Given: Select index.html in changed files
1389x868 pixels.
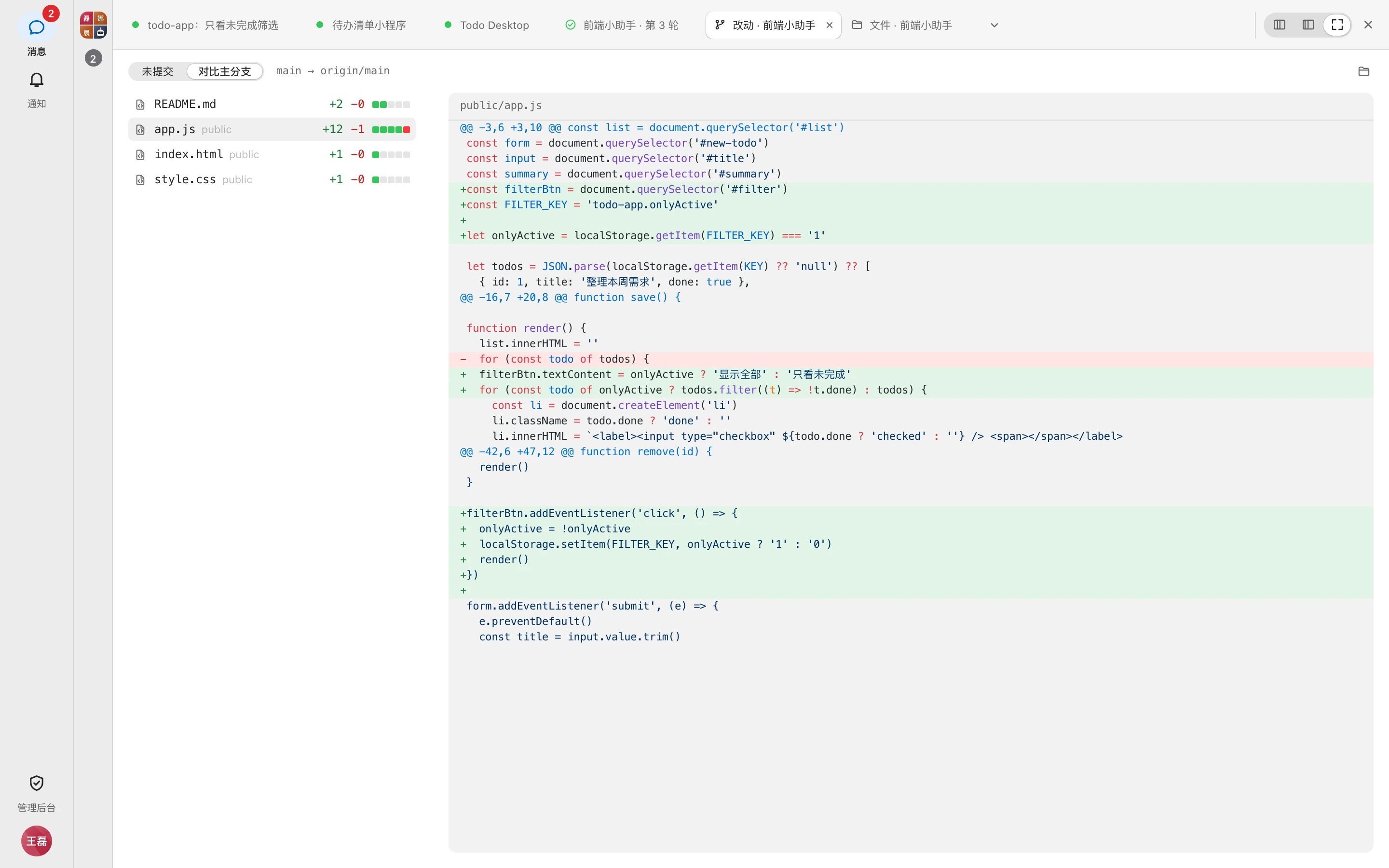Looking at the screenshot, I should point(272,154).
